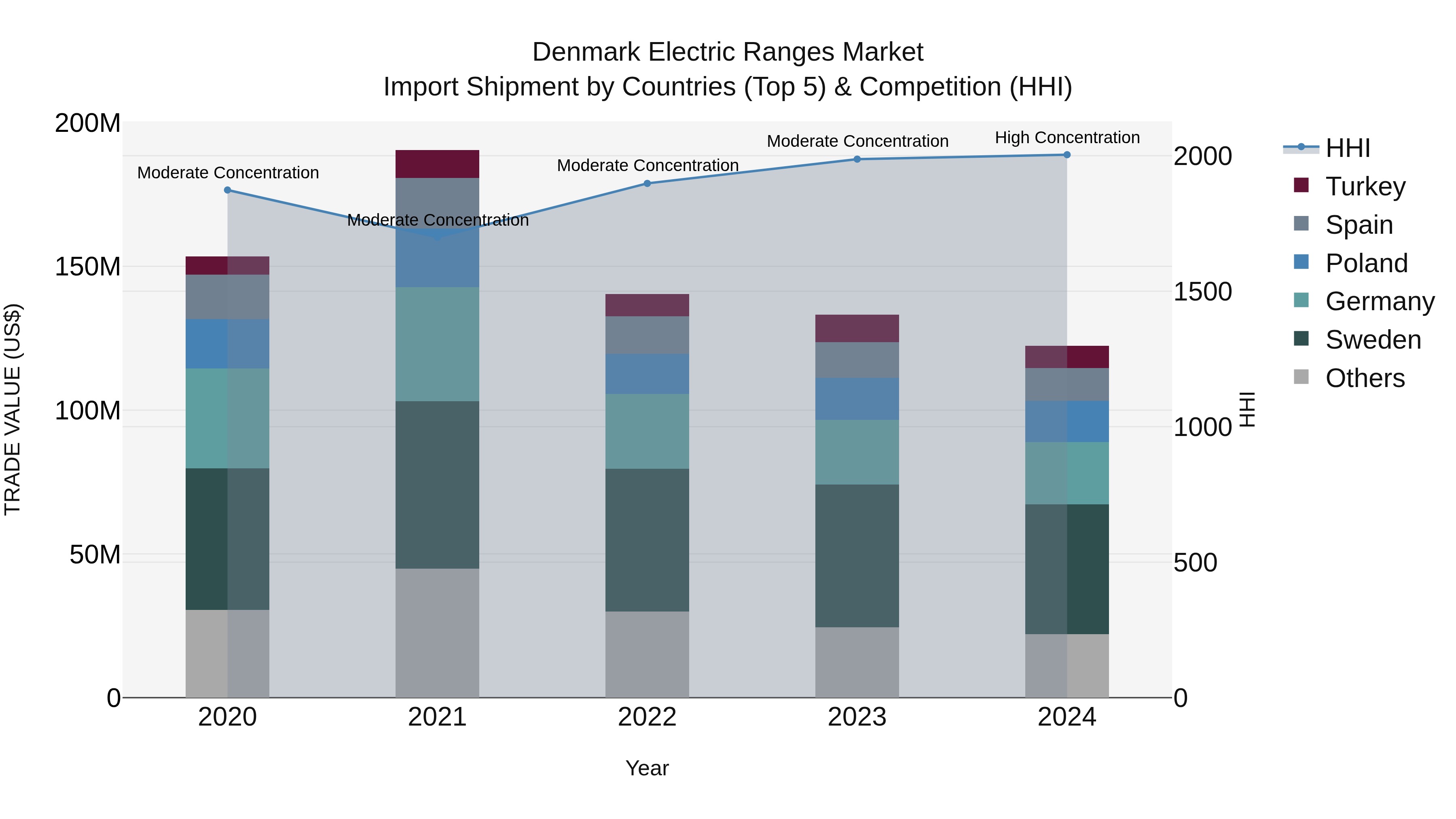1456x819 pixels.
Task: Click the 2020 Others bar segment
Action: coord(227,654)
